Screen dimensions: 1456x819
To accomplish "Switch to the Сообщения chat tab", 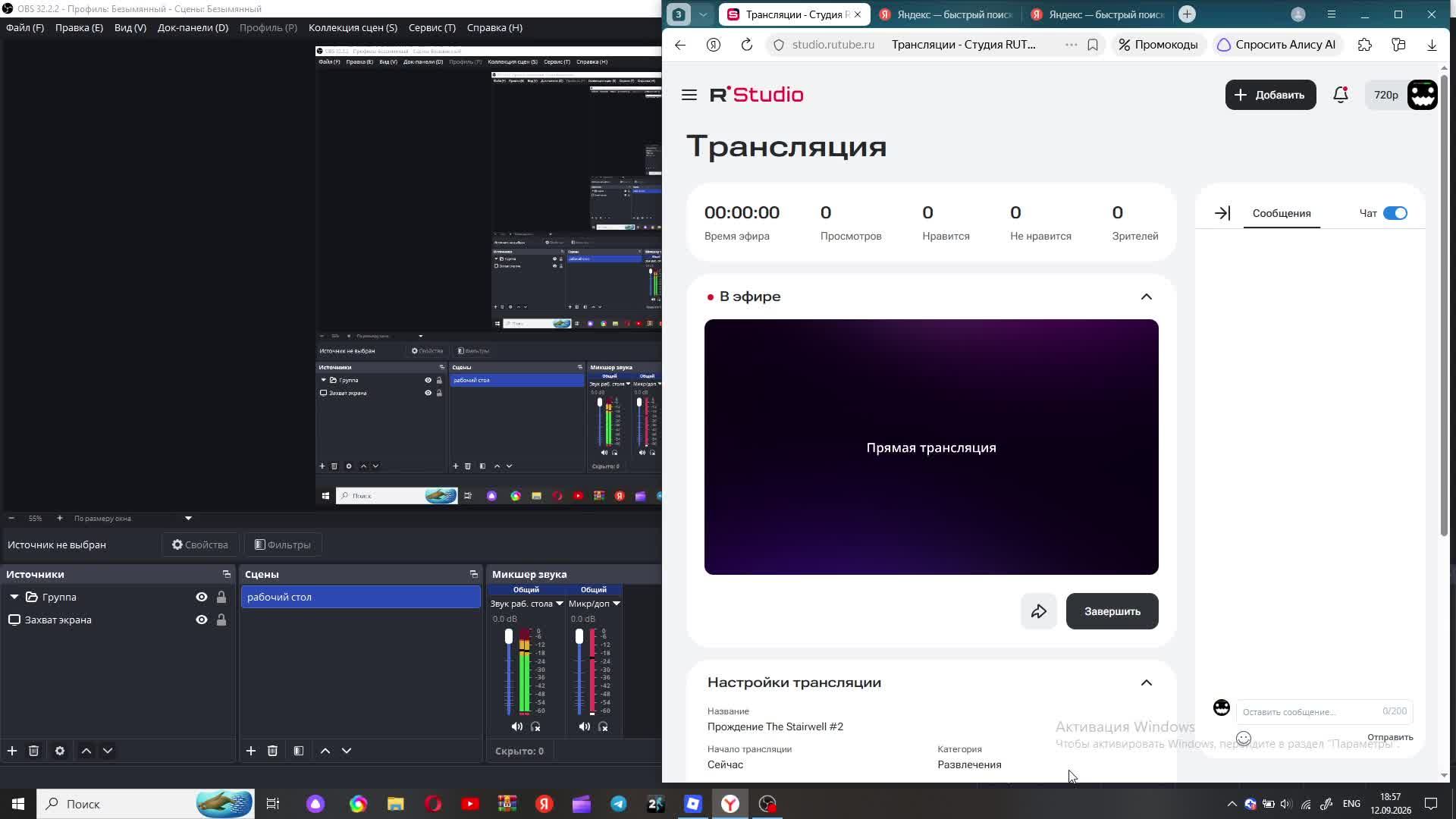I will (1282, 213).
